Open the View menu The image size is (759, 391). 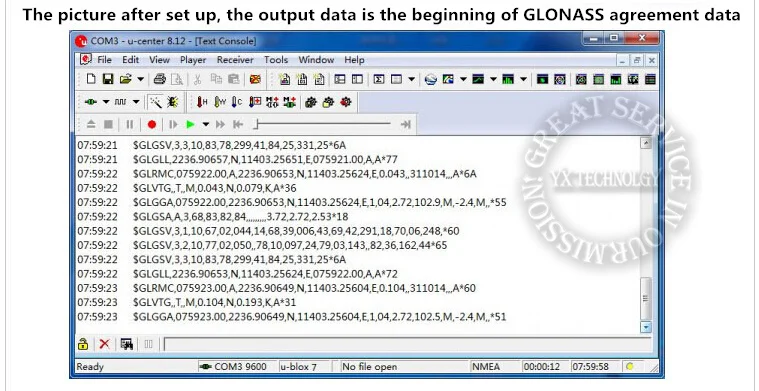(x=159, y=60)
